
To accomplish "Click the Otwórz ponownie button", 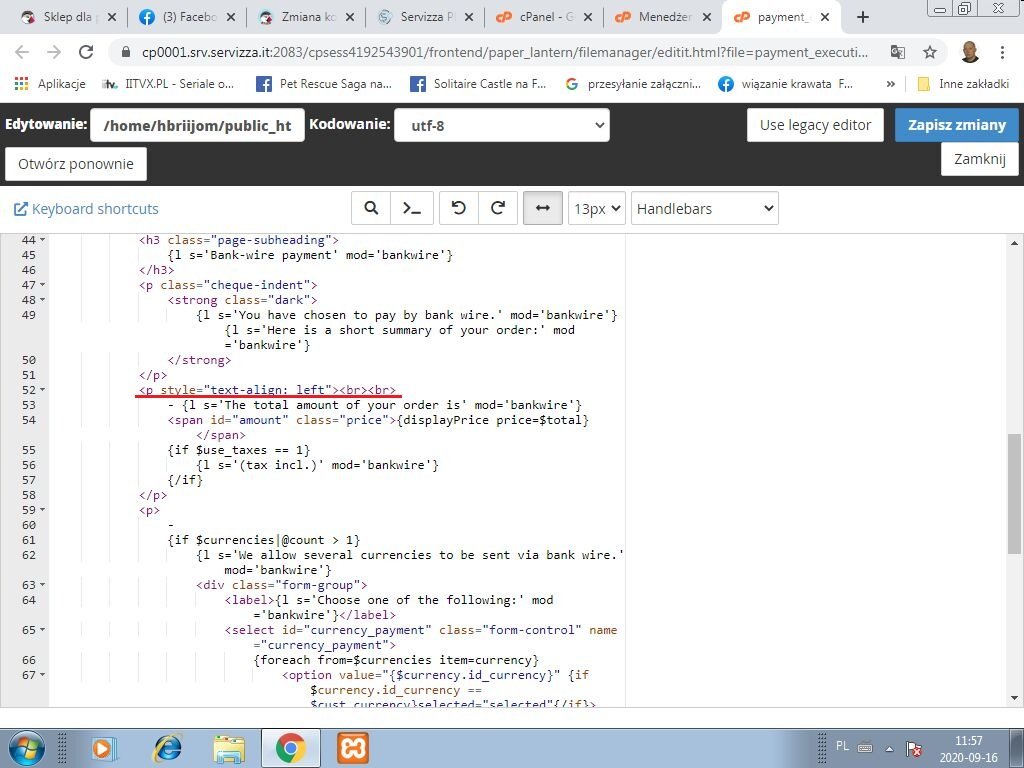I will [x=76, y=164].
